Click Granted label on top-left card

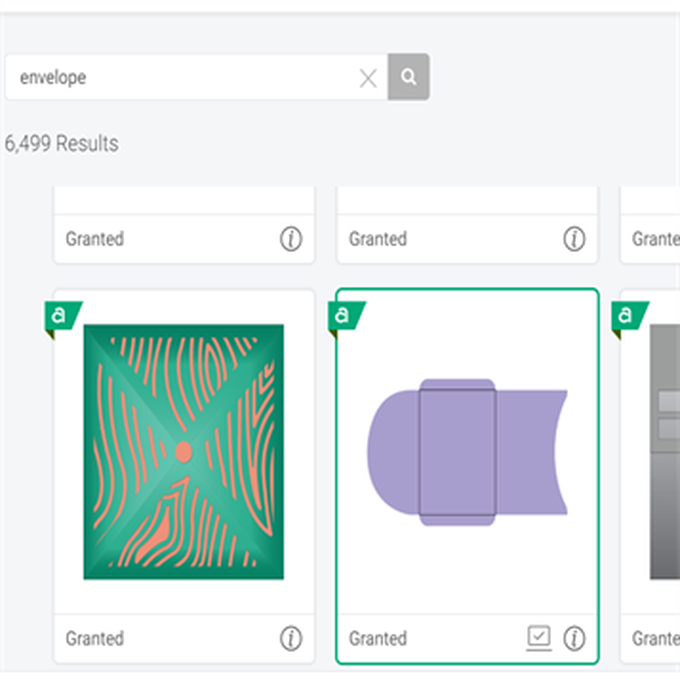[x=95, y=239]
